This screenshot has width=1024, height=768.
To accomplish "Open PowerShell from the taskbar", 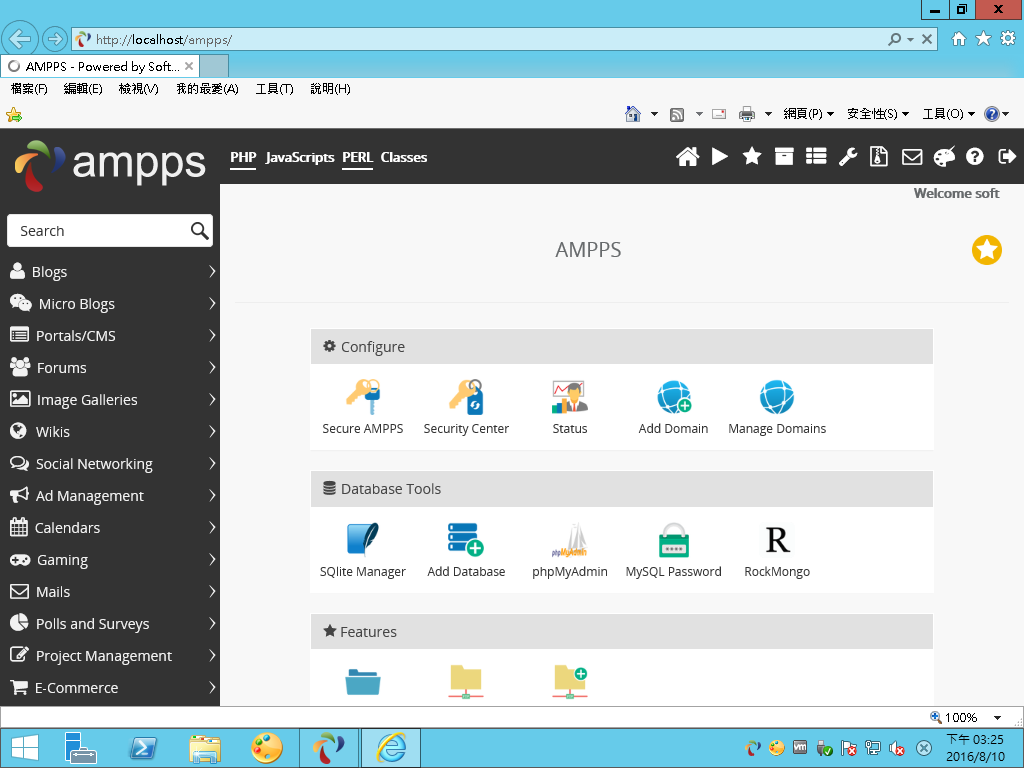I will click(143, 748).
